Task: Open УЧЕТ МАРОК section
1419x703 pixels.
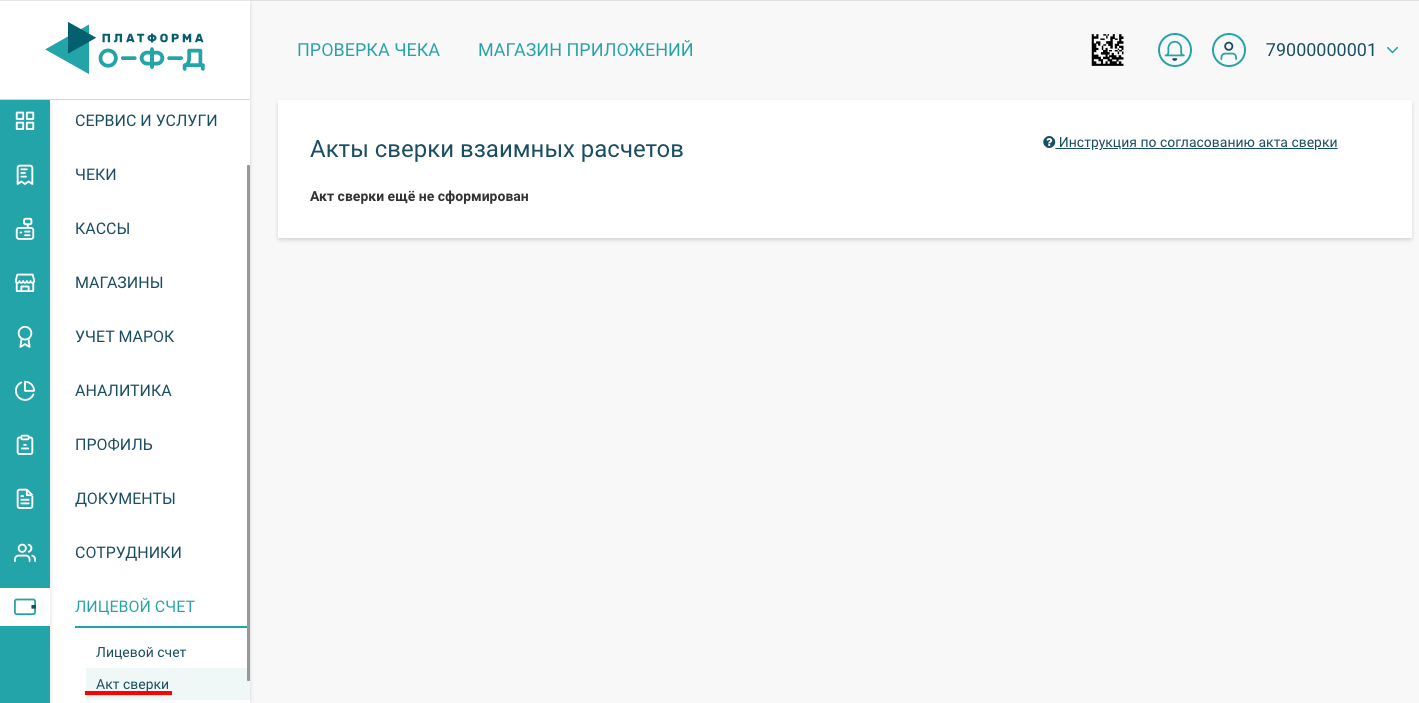Action: click(125, 337)
